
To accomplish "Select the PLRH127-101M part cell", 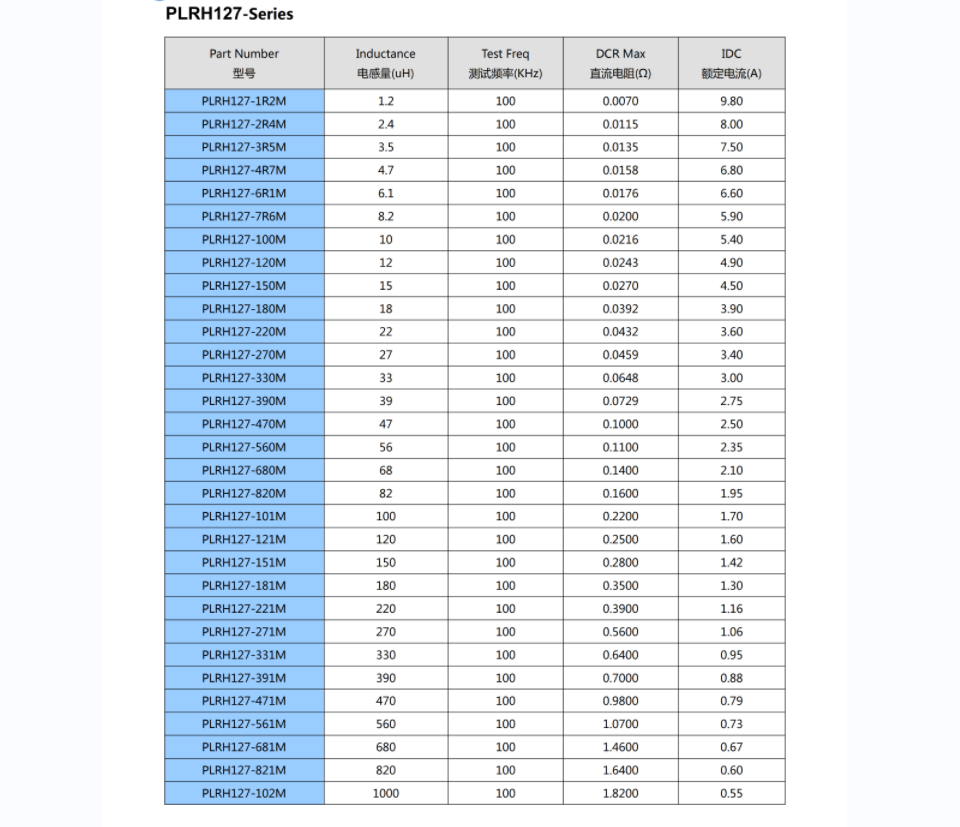I will click(244, 517).
